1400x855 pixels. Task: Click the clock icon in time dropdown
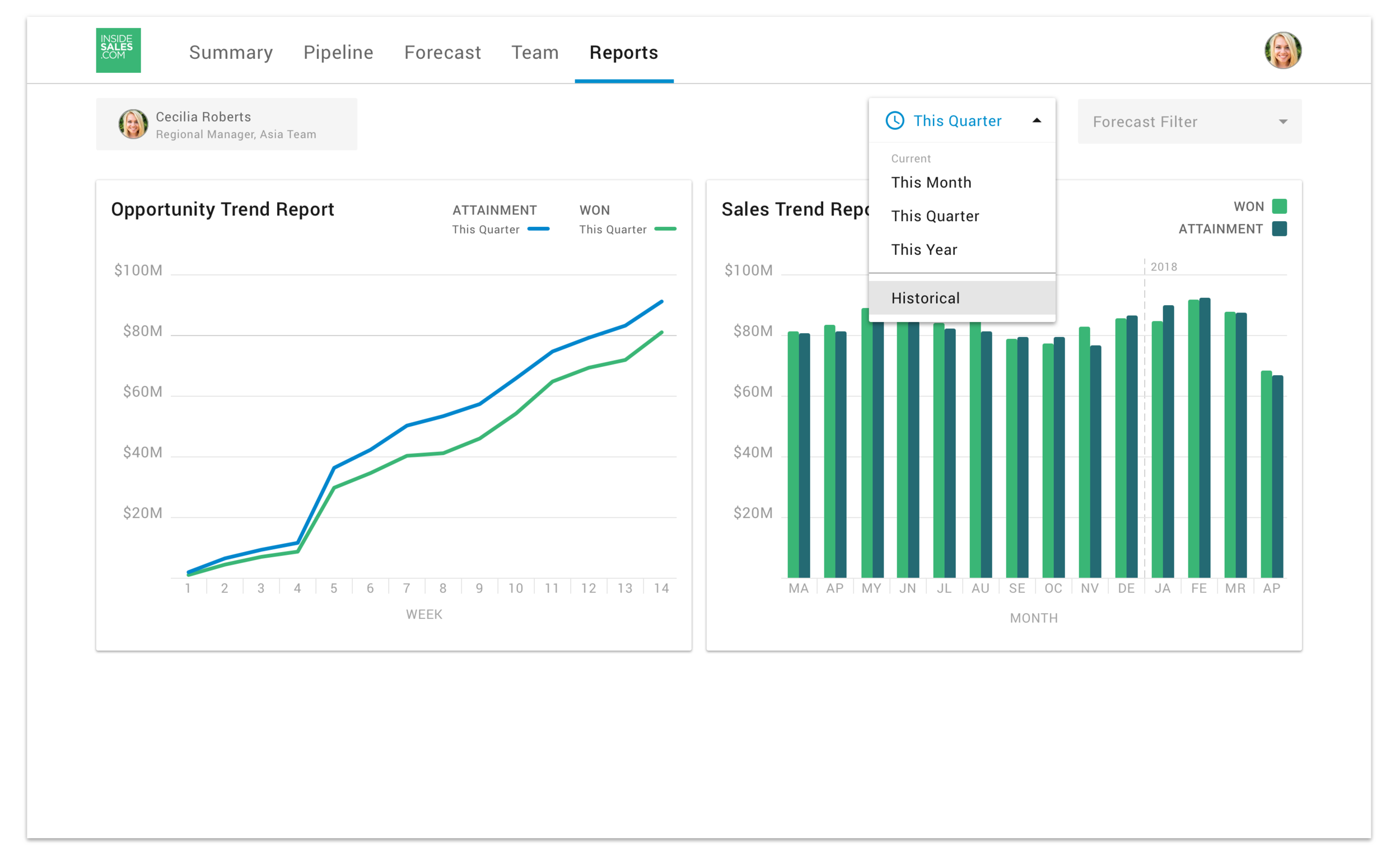tap(895, 120)
